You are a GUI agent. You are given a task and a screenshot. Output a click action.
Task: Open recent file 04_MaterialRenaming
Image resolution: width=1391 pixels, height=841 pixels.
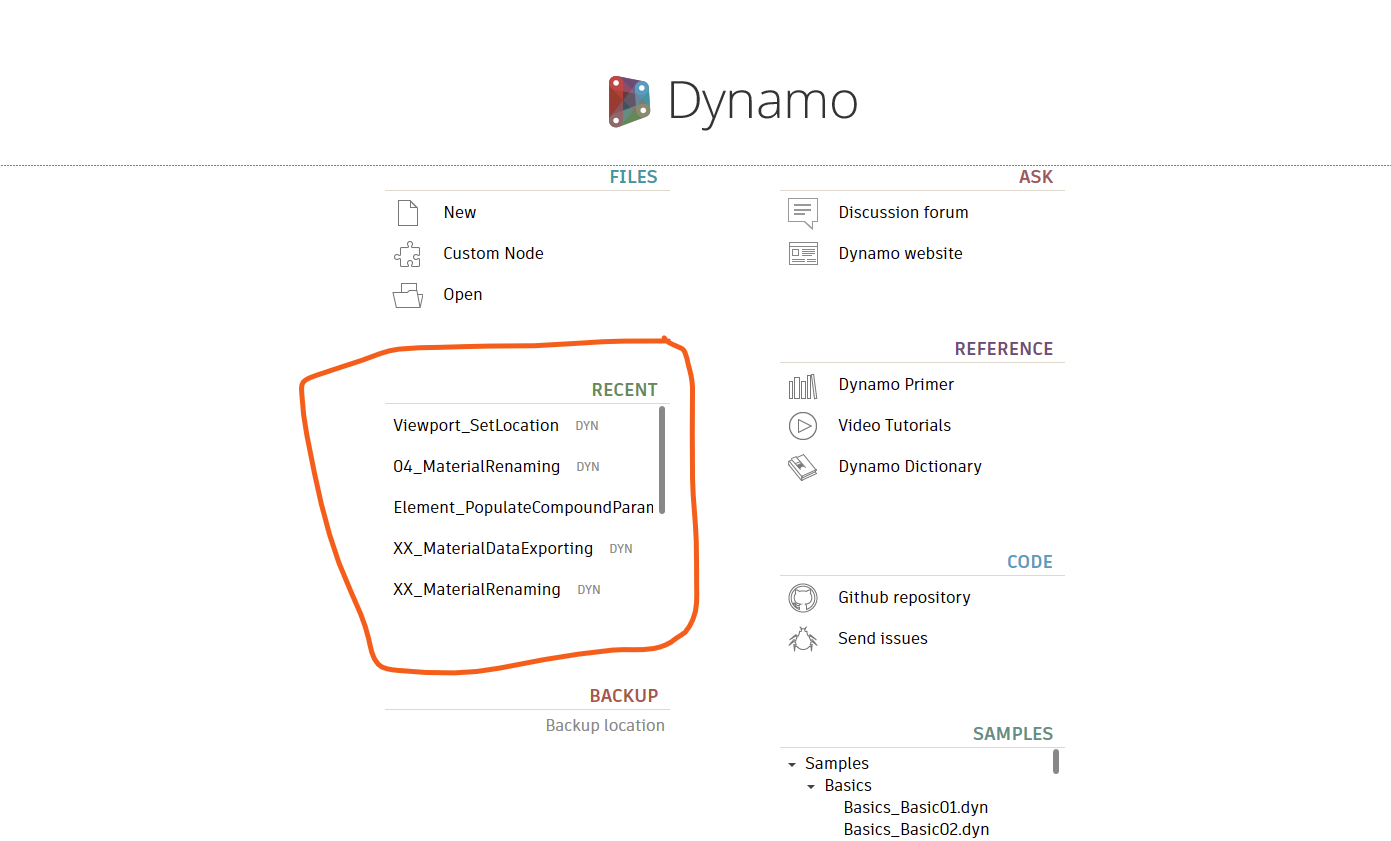tap(476, 467)
